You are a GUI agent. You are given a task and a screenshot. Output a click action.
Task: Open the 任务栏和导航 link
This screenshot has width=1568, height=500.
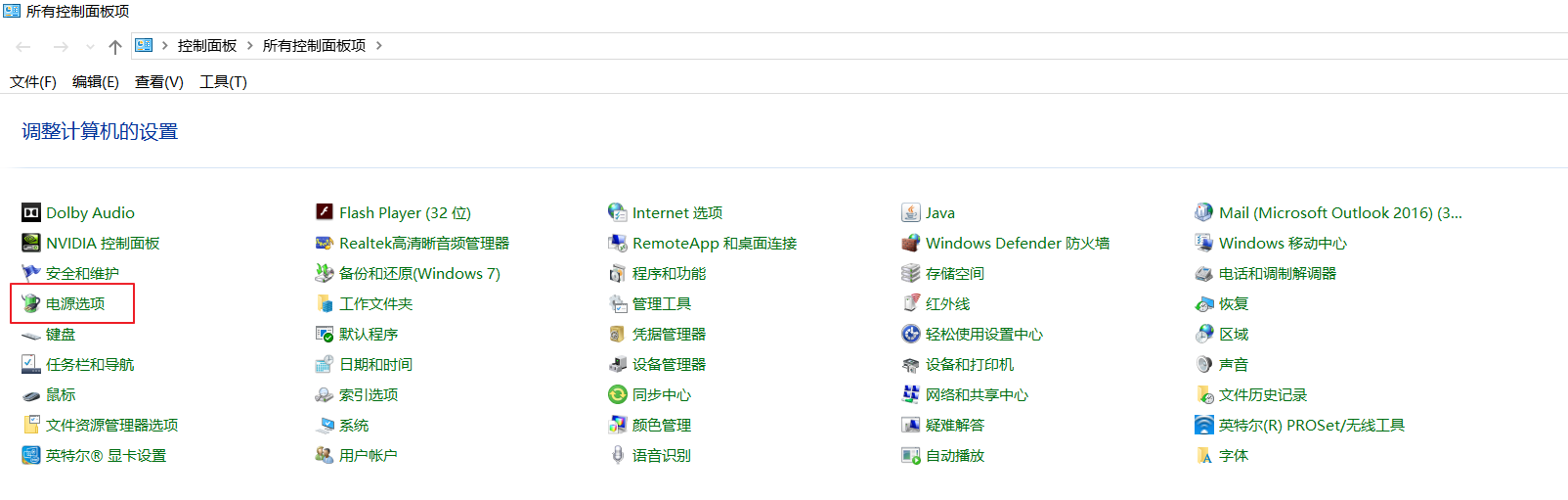90,365
